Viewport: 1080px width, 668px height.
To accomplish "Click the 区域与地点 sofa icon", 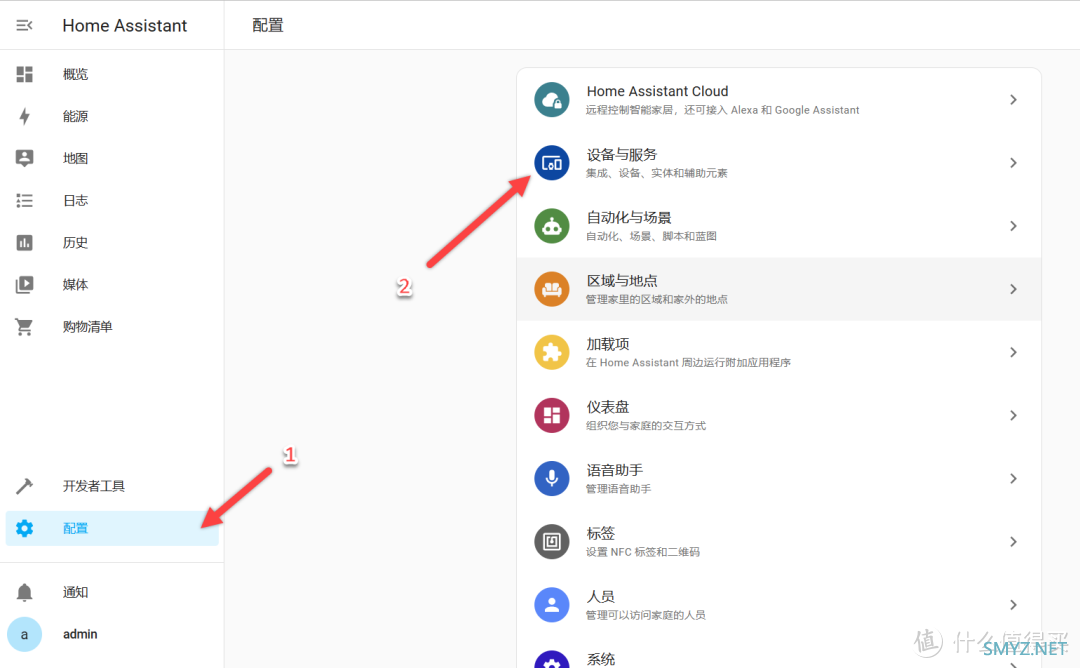I will pyautogui.click(x=552, y=289).
